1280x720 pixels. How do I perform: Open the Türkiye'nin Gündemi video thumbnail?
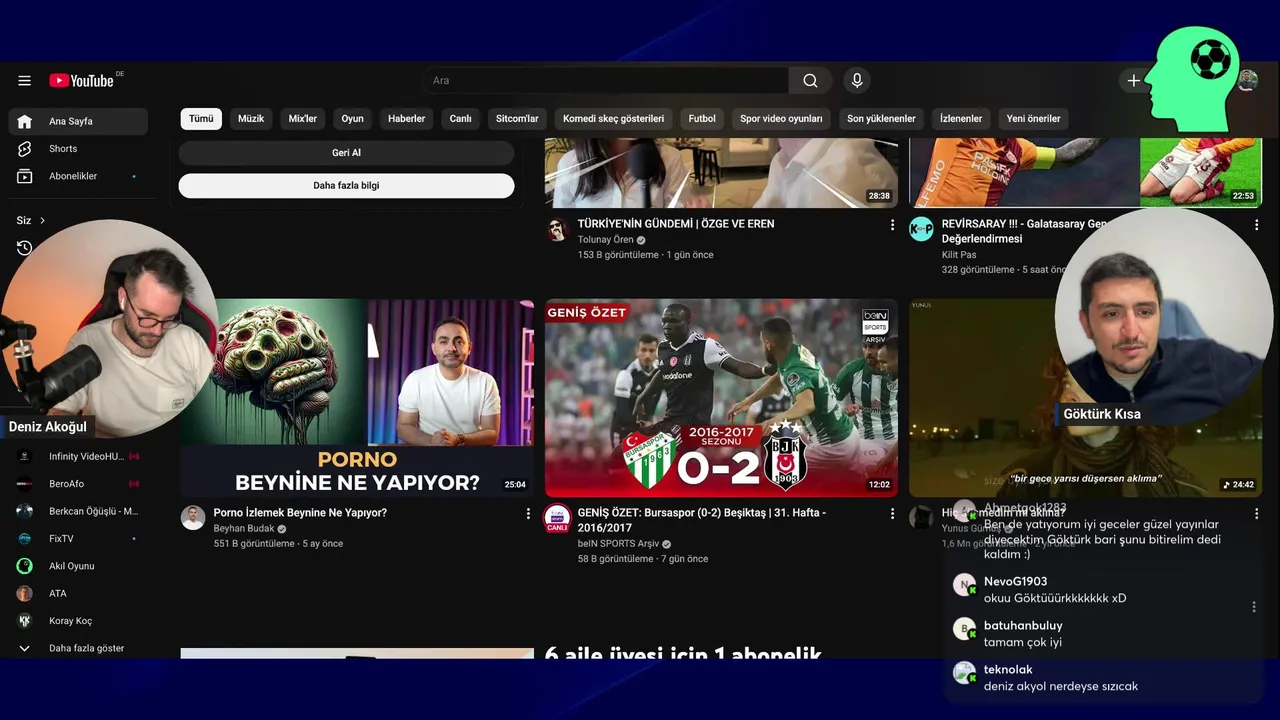point(721,173)
